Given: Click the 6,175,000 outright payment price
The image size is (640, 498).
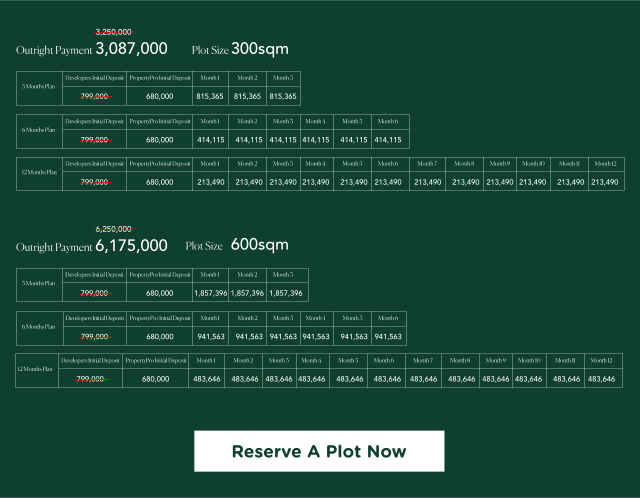Looking at the screenshot, I should (131, 245).
